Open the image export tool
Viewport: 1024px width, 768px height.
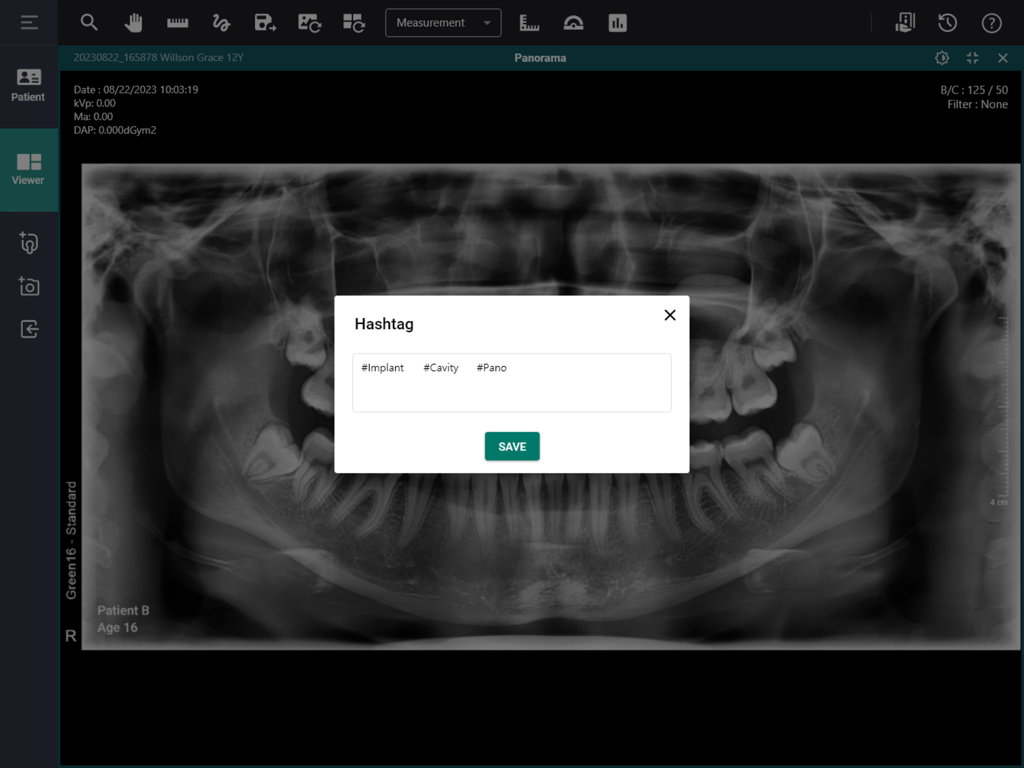coord(265,22)
